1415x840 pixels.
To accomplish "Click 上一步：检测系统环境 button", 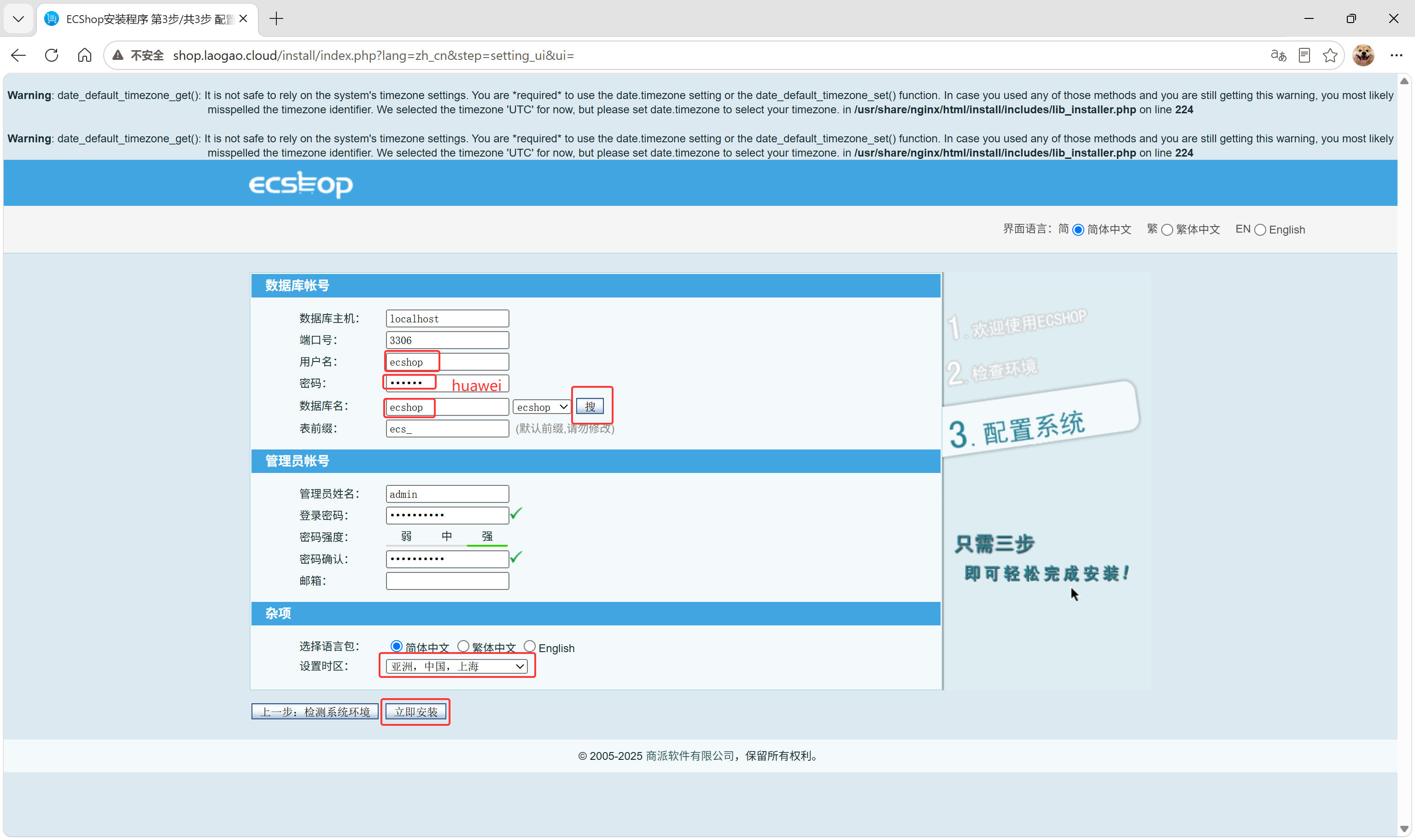I will [x=315, y=712].
